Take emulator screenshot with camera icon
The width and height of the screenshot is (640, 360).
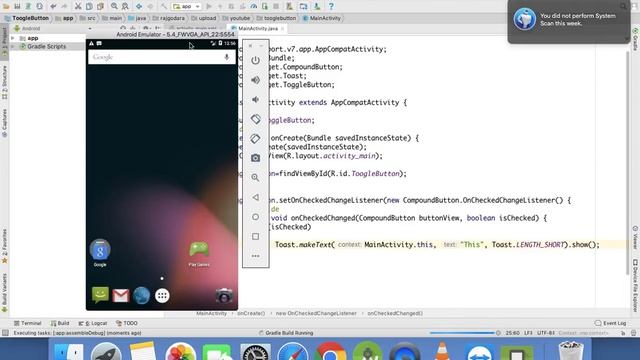(256, 158)
